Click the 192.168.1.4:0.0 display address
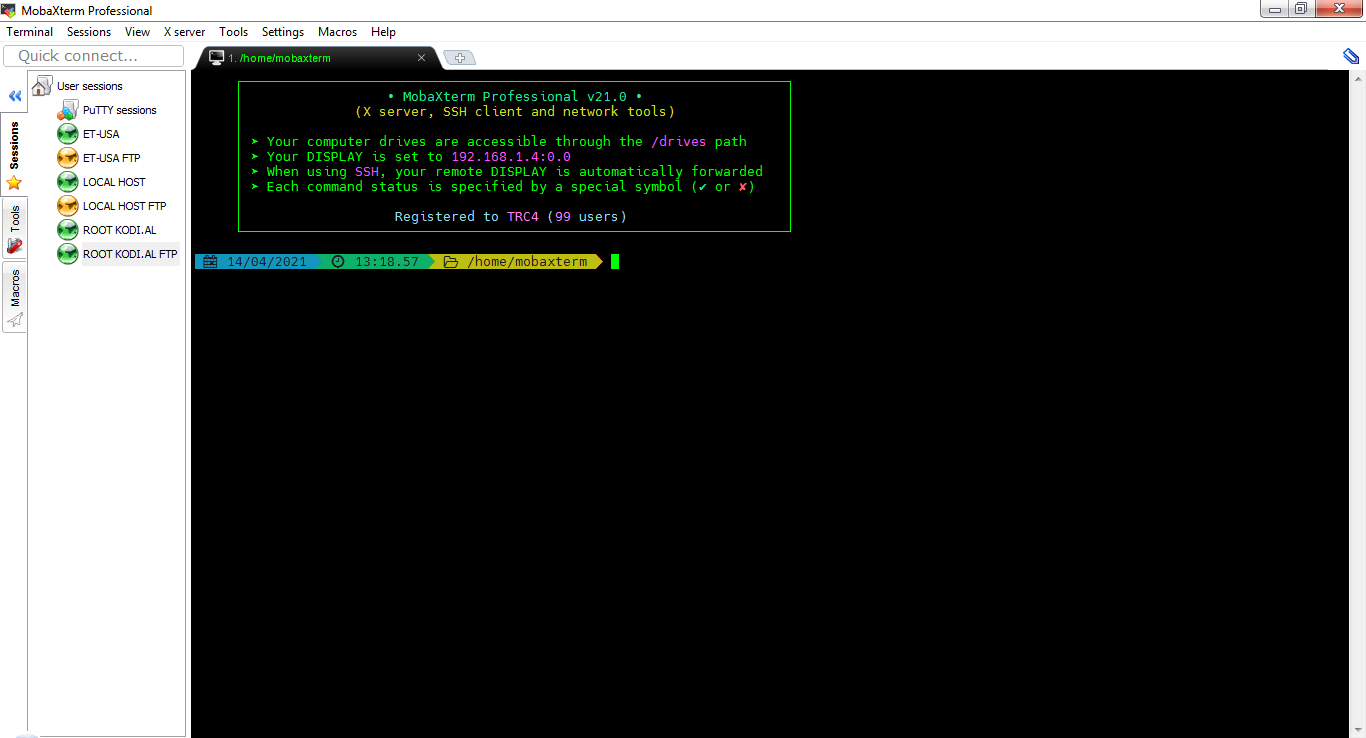The height and width of the screenshot is (738, 1366). click(x=511, y=157)
